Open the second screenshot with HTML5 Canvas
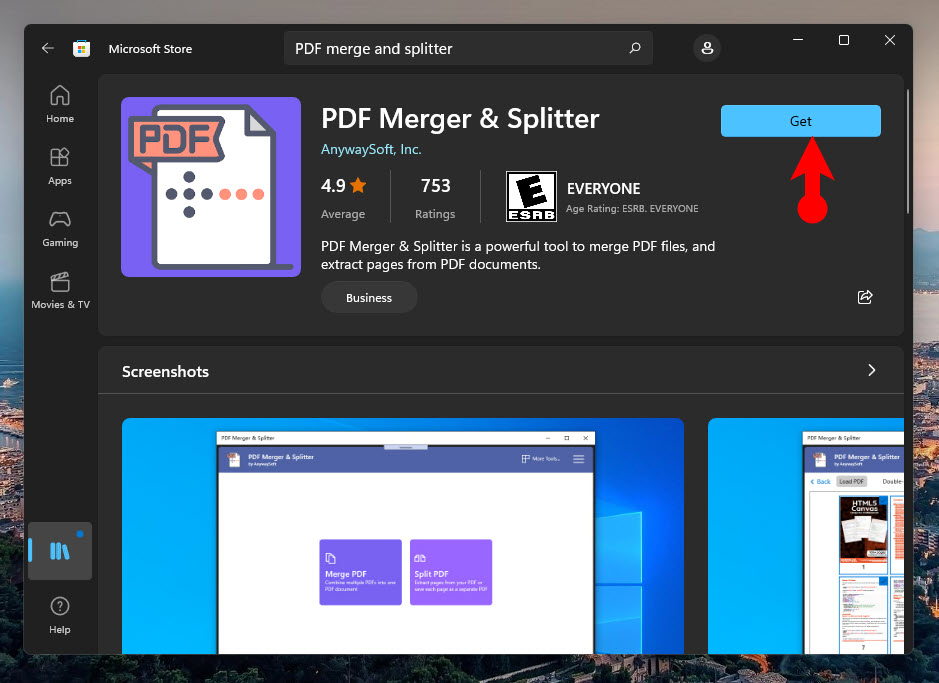939x683 pixels. [x=805, y=536]
